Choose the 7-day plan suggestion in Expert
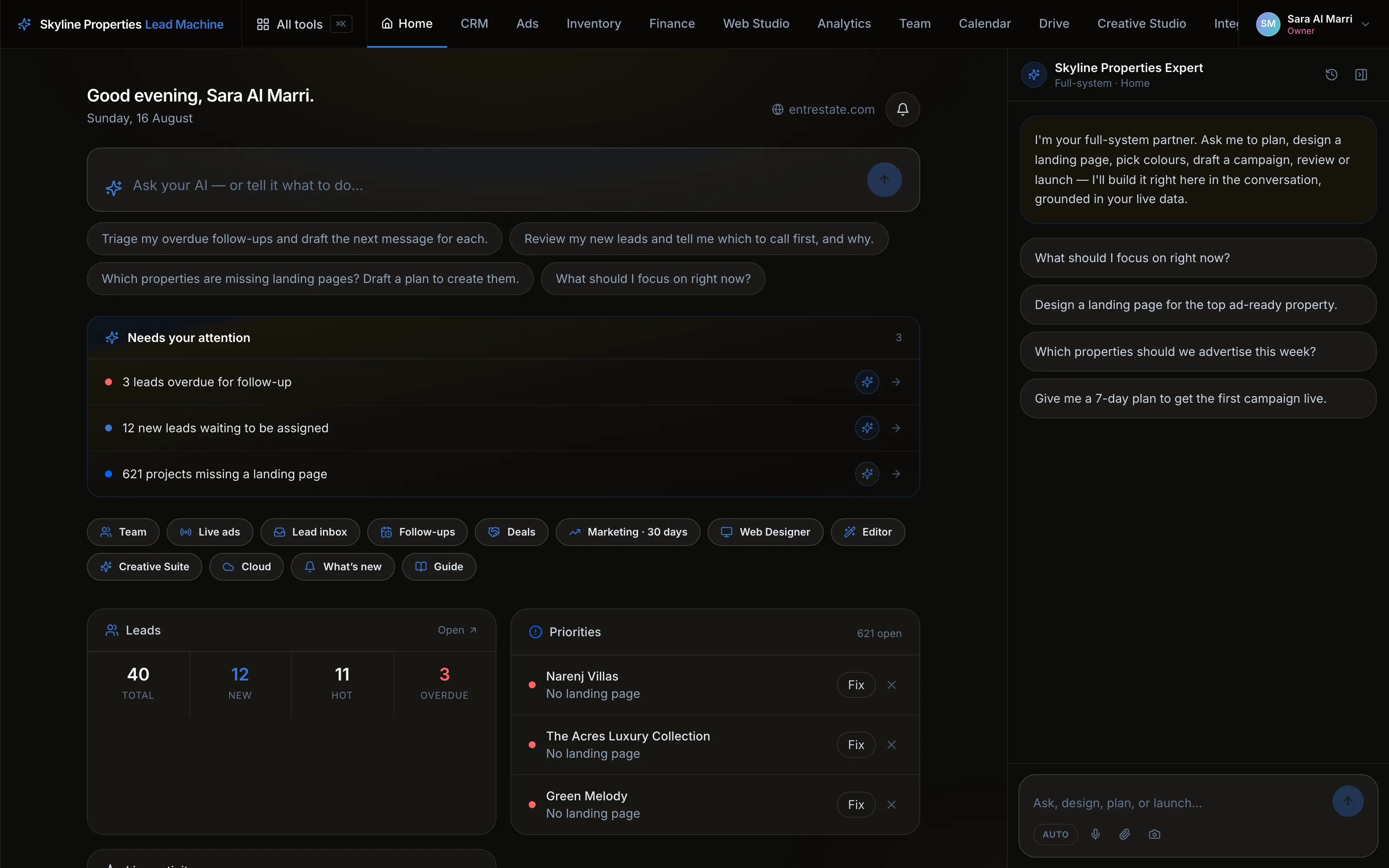This screenshot has height=868, width=1389. tap(1198, 398)
